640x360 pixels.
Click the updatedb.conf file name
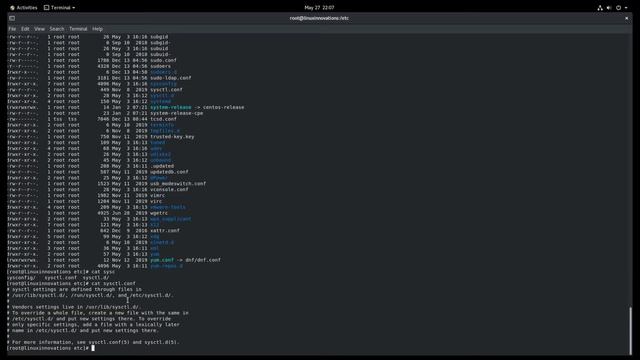[x=169, y=172]
